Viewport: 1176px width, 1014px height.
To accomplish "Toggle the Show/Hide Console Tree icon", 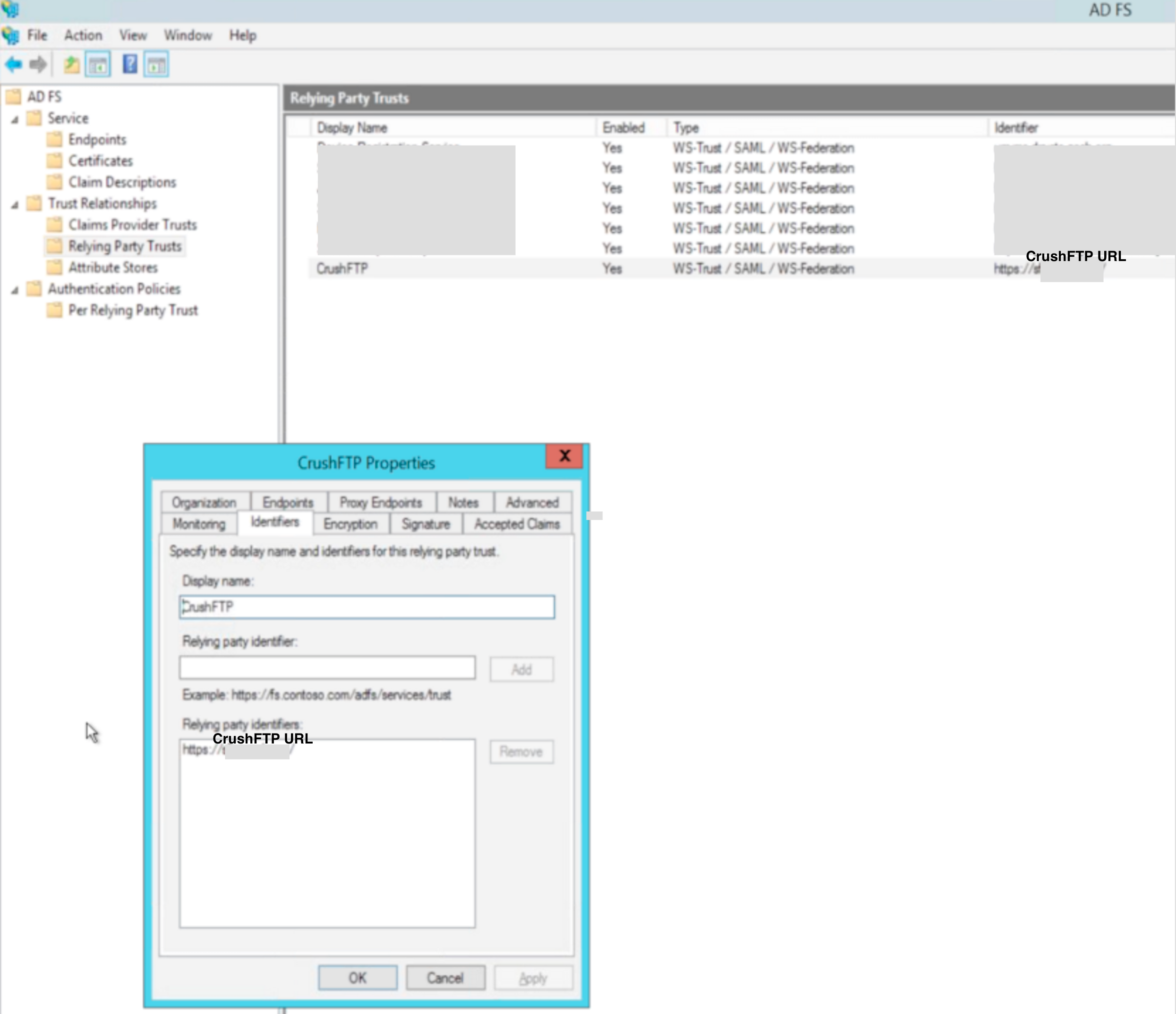I will point(98,65).
